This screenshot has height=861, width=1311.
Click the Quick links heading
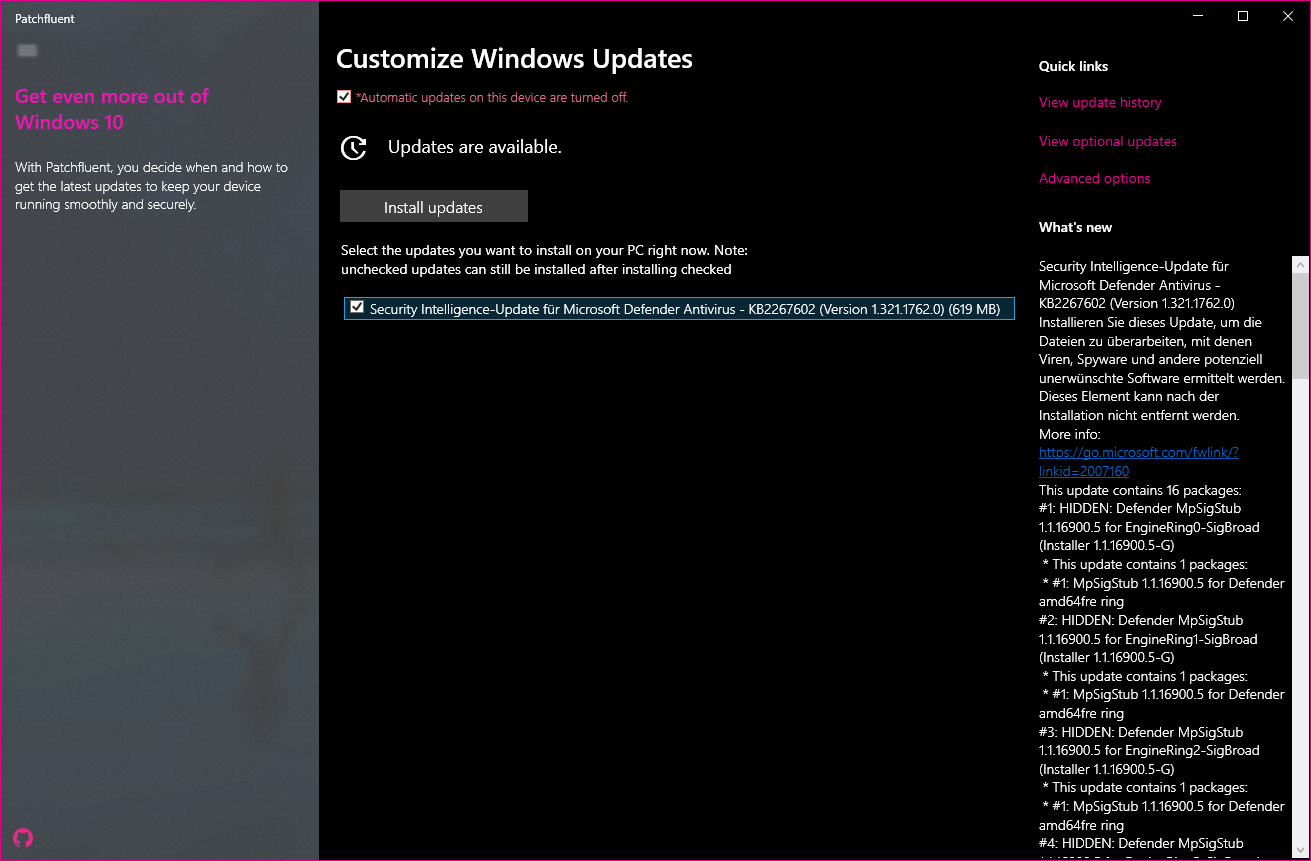[x=1074, y=66]
